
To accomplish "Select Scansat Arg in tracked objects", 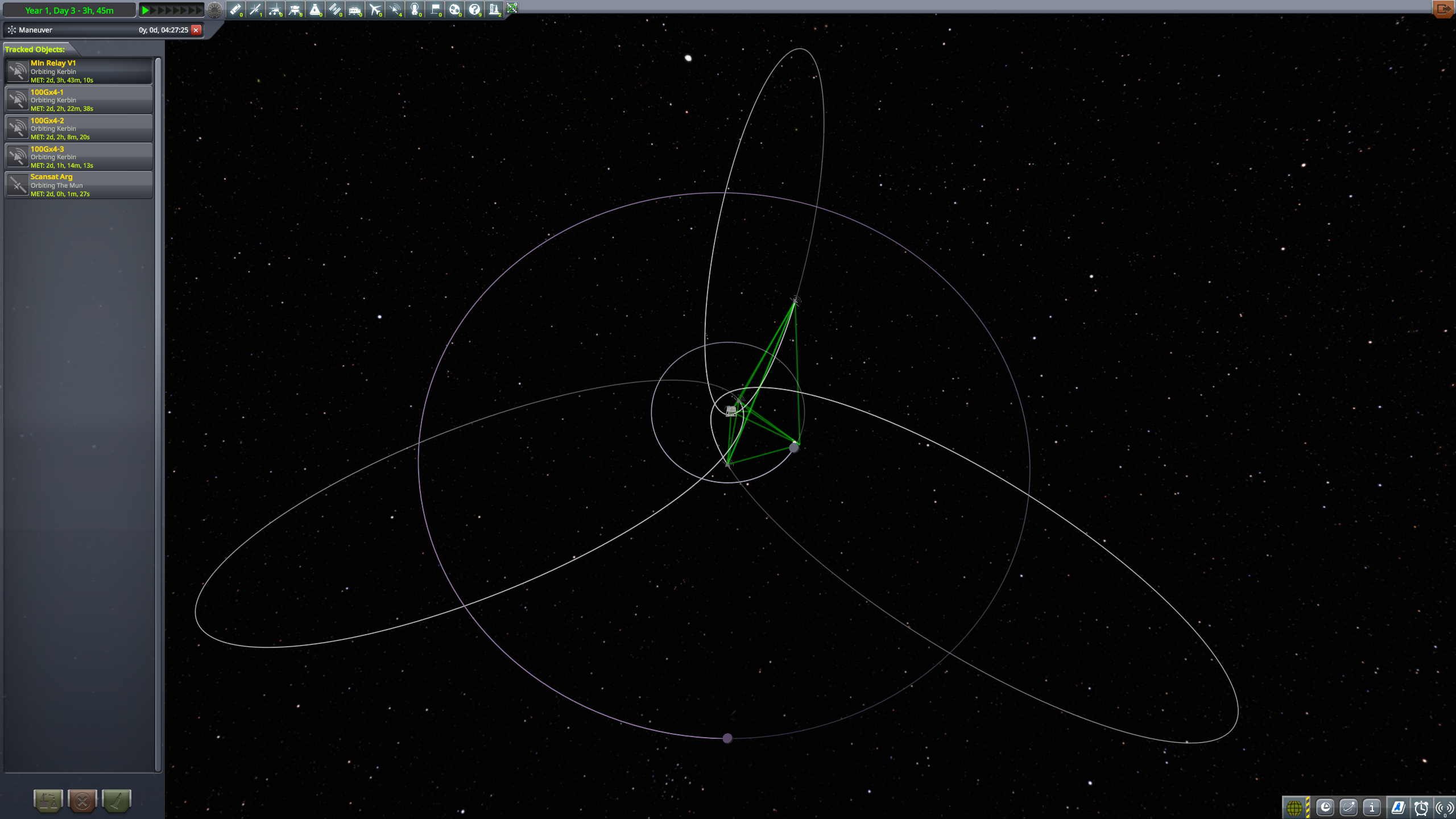I will coord(80,185).
